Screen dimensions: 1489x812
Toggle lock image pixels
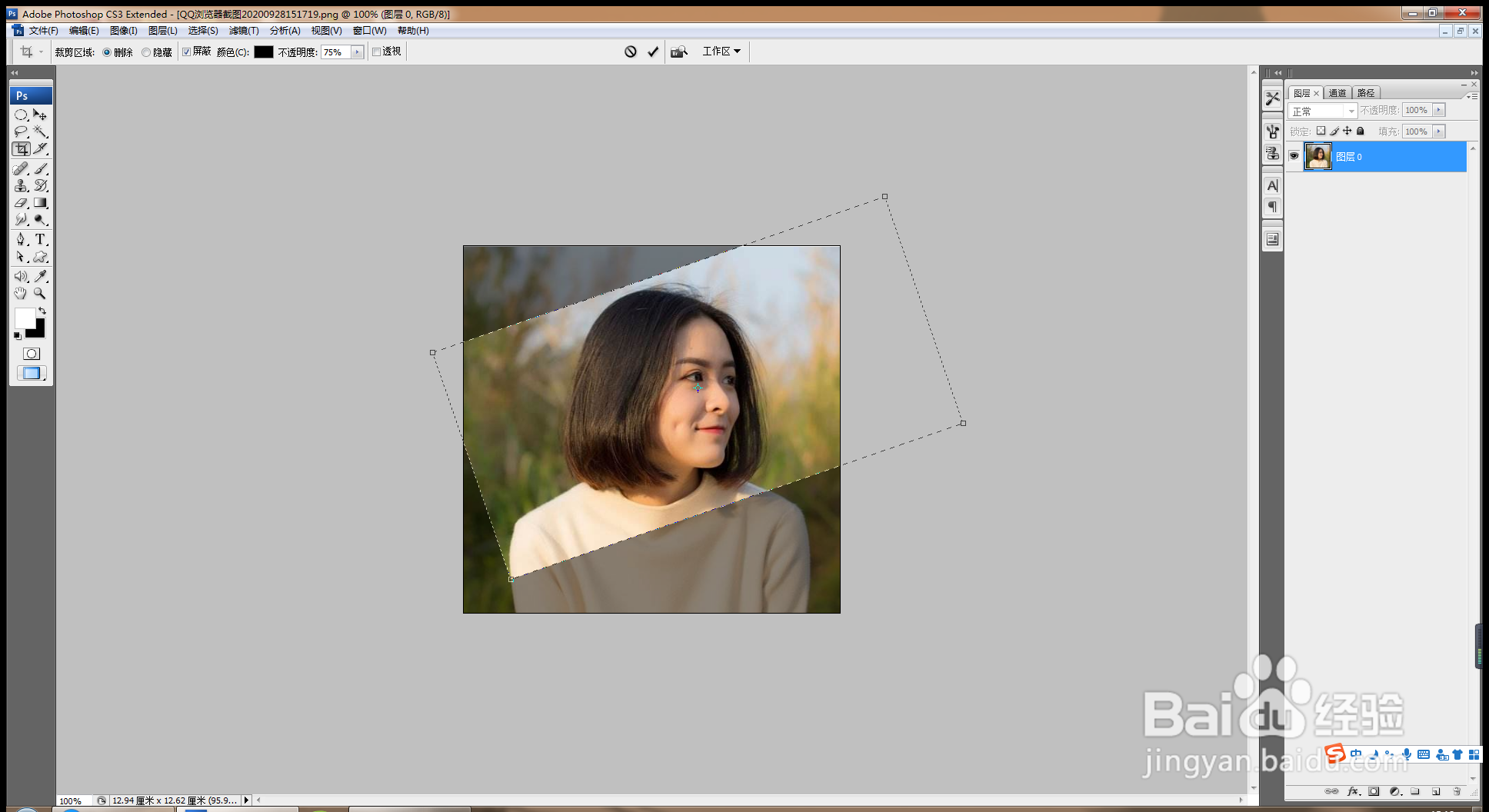click(x=1334, y=131)
